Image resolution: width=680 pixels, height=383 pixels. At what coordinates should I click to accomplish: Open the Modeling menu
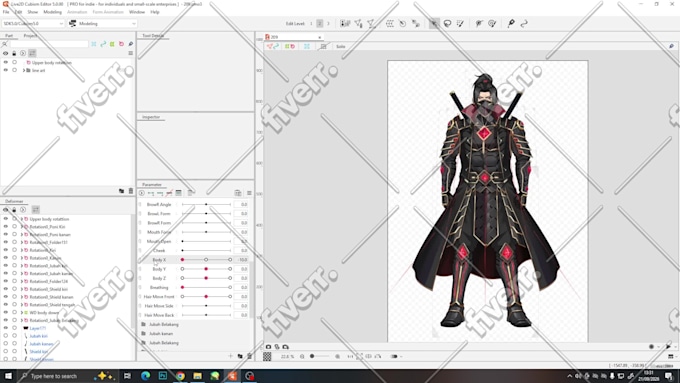[x=52, y=12]
